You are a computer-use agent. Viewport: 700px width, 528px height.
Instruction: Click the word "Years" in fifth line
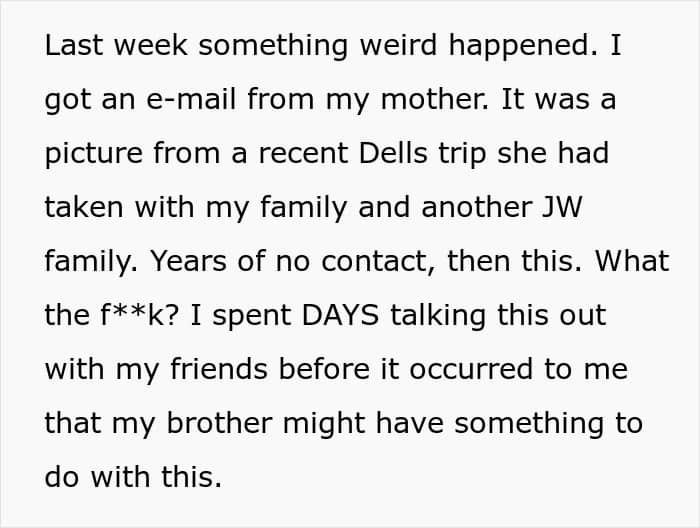pos(188,262)
